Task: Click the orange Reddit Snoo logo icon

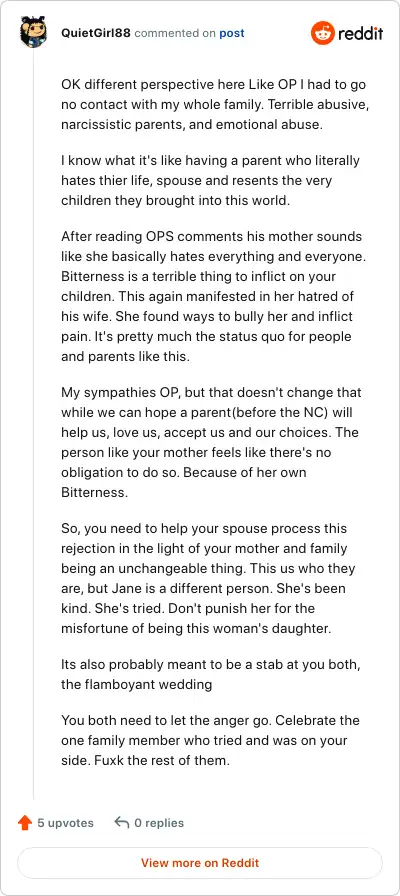Action: point(323,33)
